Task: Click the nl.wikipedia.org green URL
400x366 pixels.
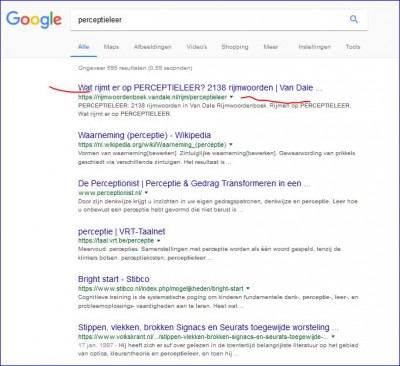Action: 152,145
